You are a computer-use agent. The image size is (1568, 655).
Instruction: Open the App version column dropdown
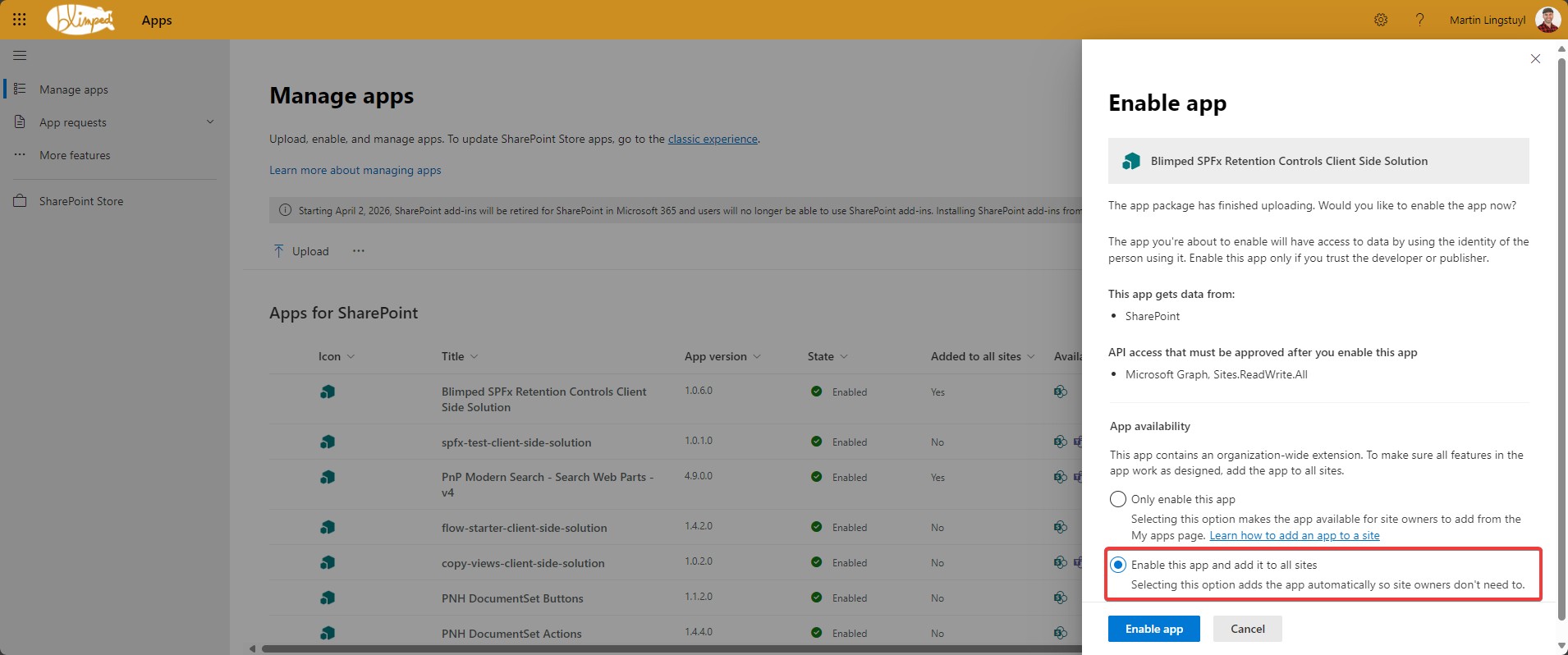757,356
